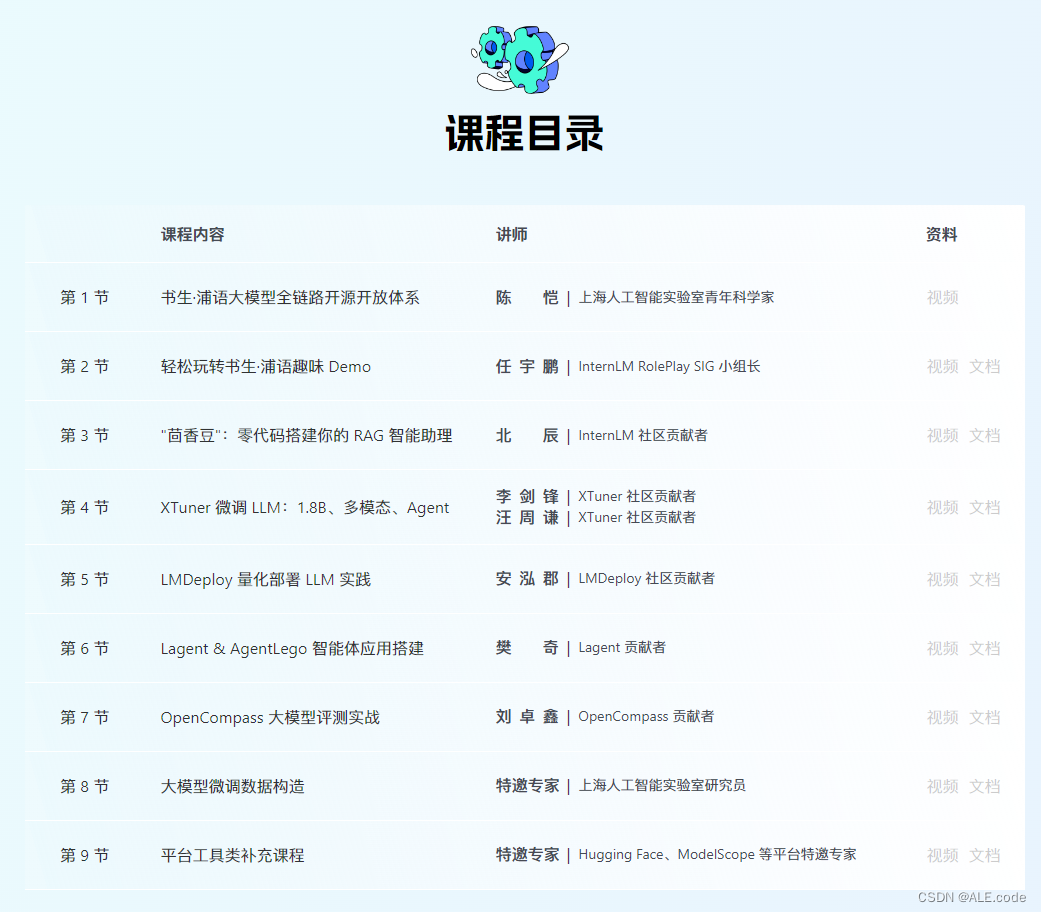Select the 第 9 节 row label
This screenshot has width=1041, height=912.
coord(84,856)
